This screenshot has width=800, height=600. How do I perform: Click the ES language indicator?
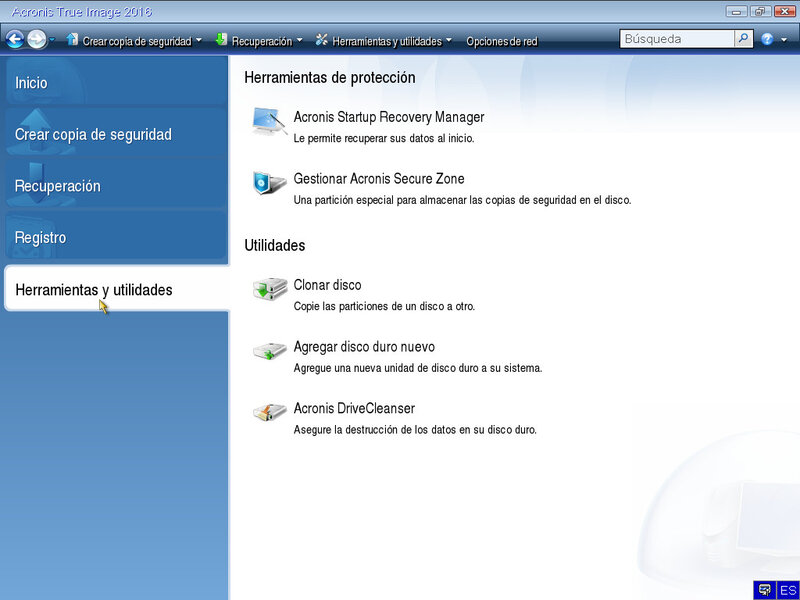tap(788, 591)
